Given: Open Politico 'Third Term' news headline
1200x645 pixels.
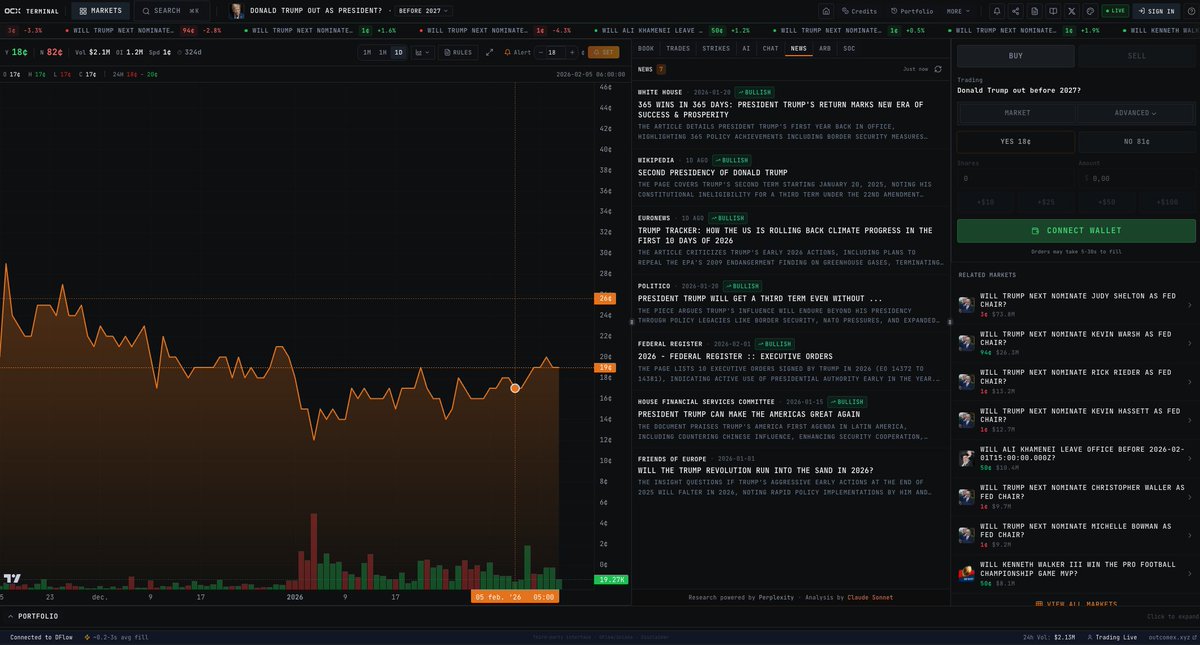Looking at the screenshot, I should pyautogui.click(x=760, y=298).
